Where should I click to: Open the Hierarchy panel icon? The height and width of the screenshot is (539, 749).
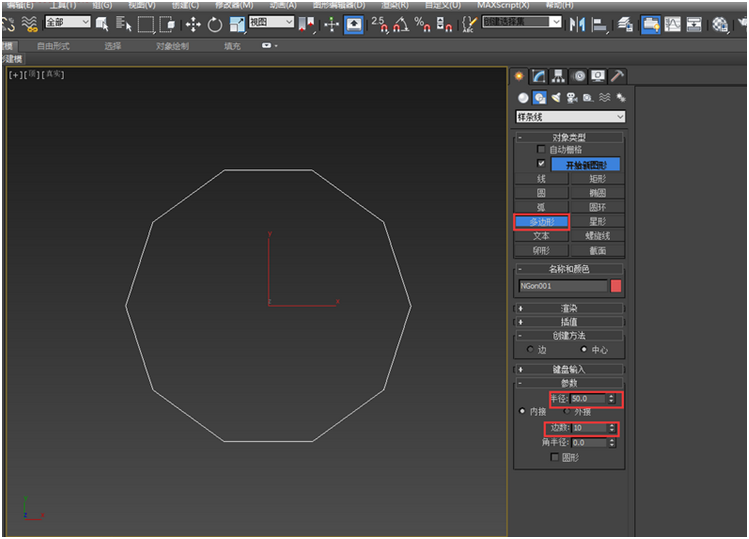coord(558,76)
